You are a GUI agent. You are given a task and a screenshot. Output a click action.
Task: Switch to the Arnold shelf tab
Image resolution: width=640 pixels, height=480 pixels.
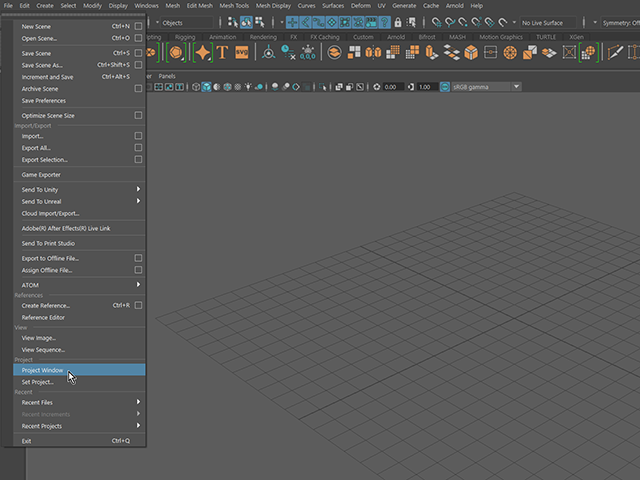(x=396, y=37)
